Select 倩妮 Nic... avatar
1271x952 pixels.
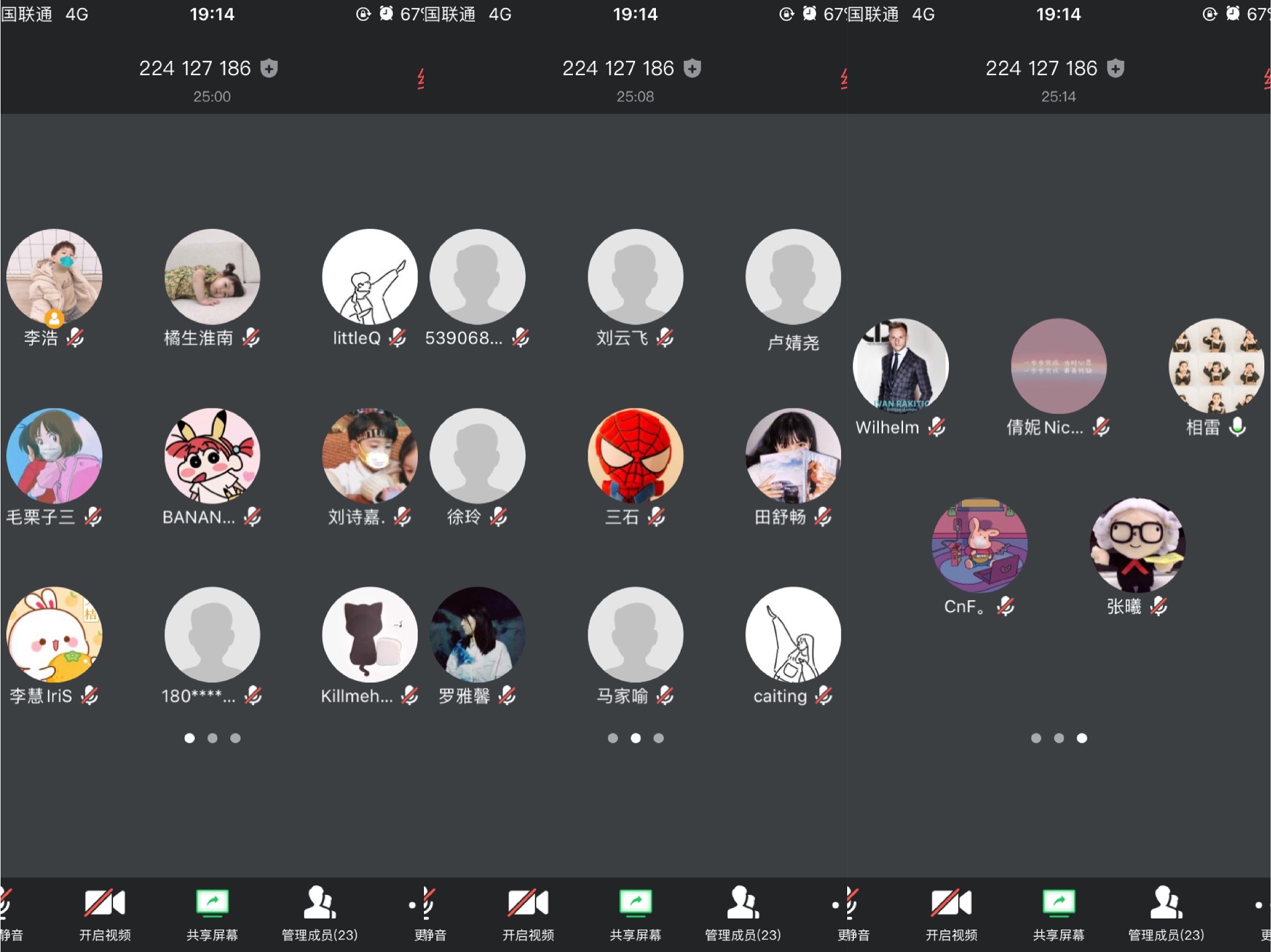pos(1059,366)
